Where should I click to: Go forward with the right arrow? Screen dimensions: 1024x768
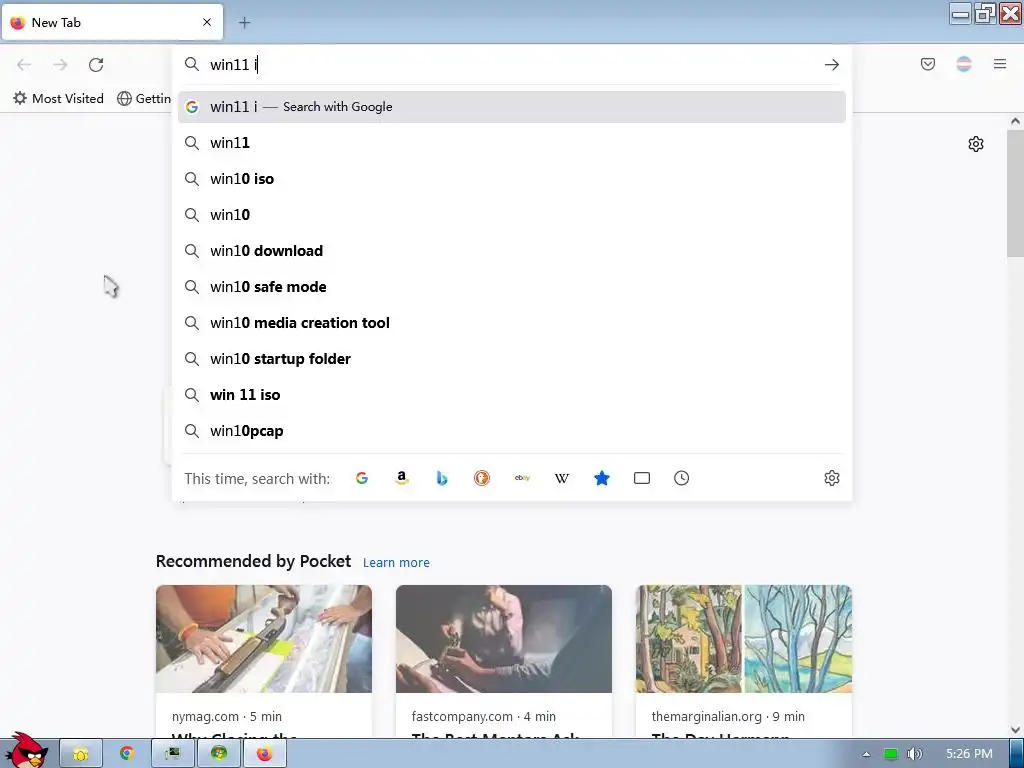click(60, 65)
